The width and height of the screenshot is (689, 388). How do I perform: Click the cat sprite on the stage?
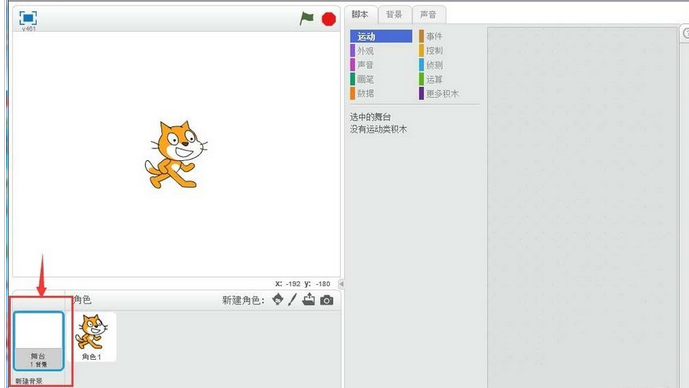point(176,155)
